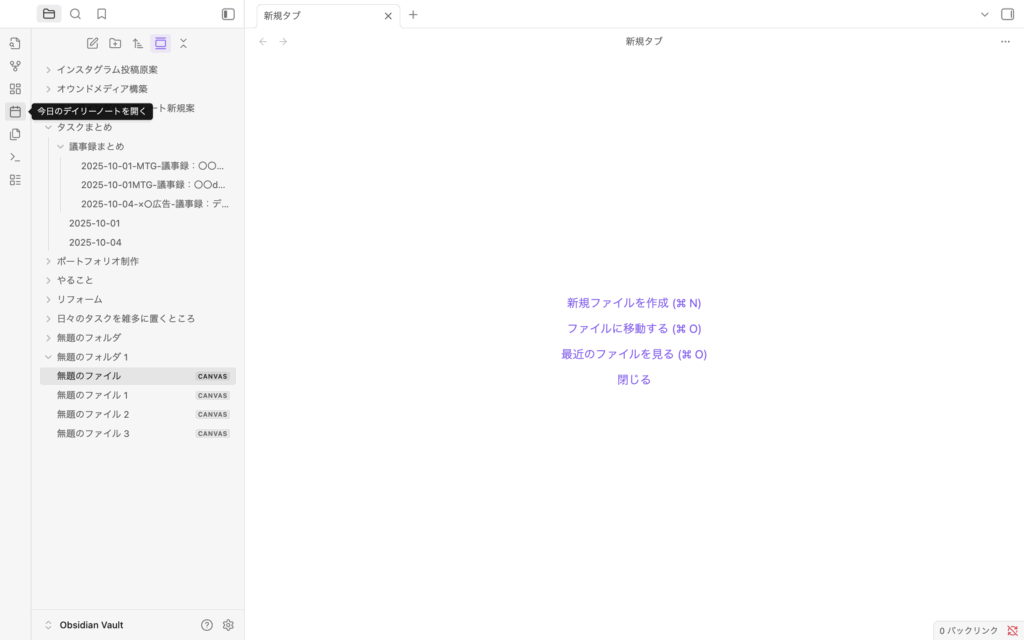Open the graph view from ribbon
Image resolution: width=1024 pixels, height=640 pixels.
(x=15, y=66)
